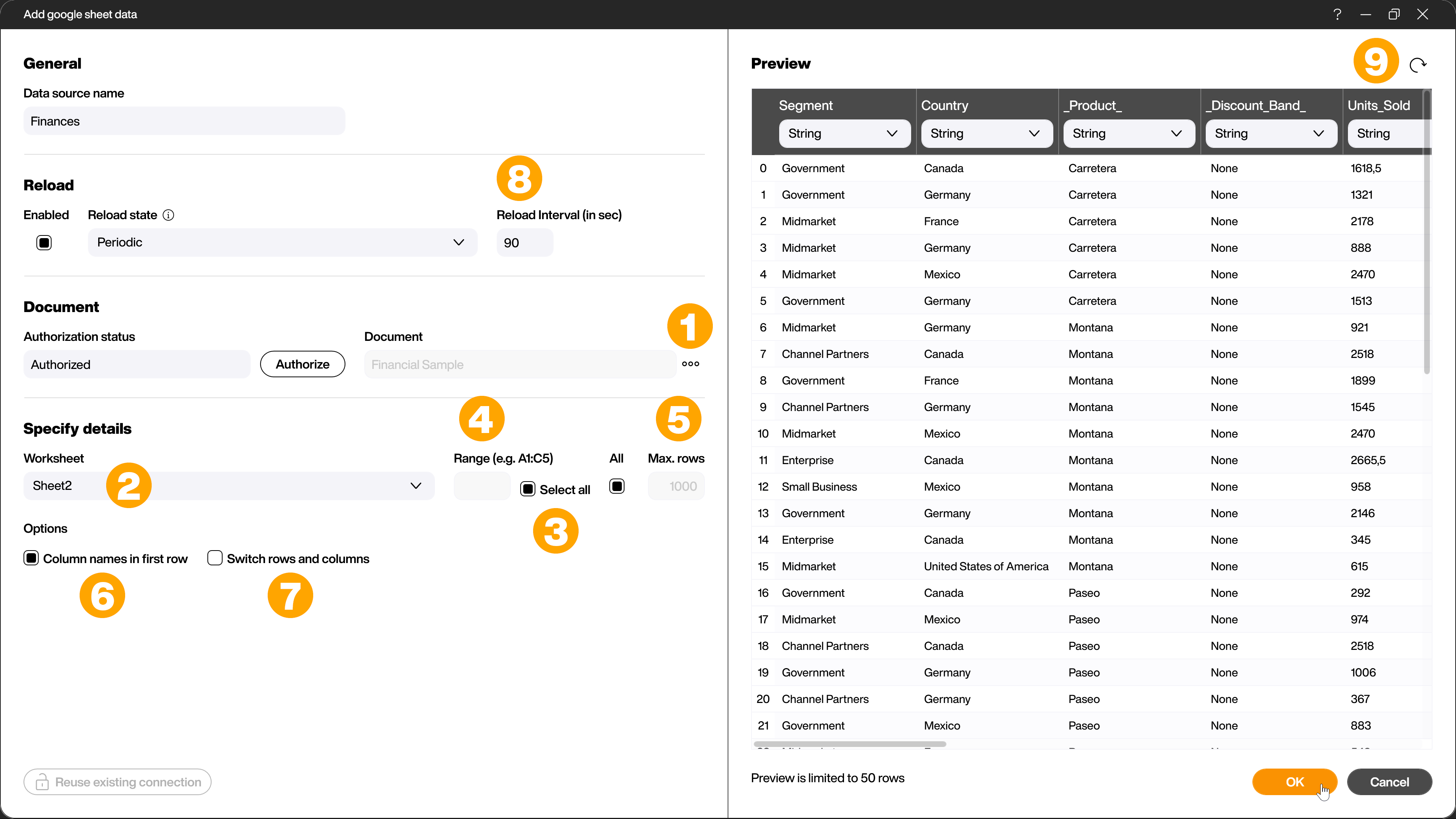Click the preview horizontal scrollbar
This screenshot has width=1456, height=819.
click(x=849, y=744)
